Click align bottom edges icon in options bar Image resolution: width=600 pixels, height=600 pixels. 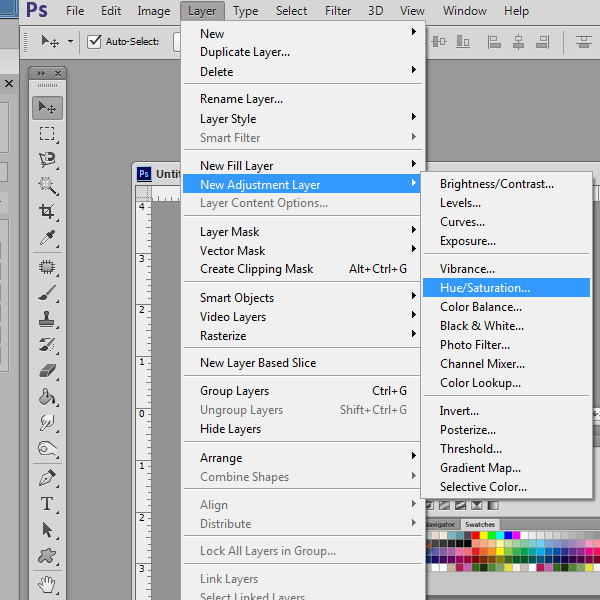click(463, 41)
